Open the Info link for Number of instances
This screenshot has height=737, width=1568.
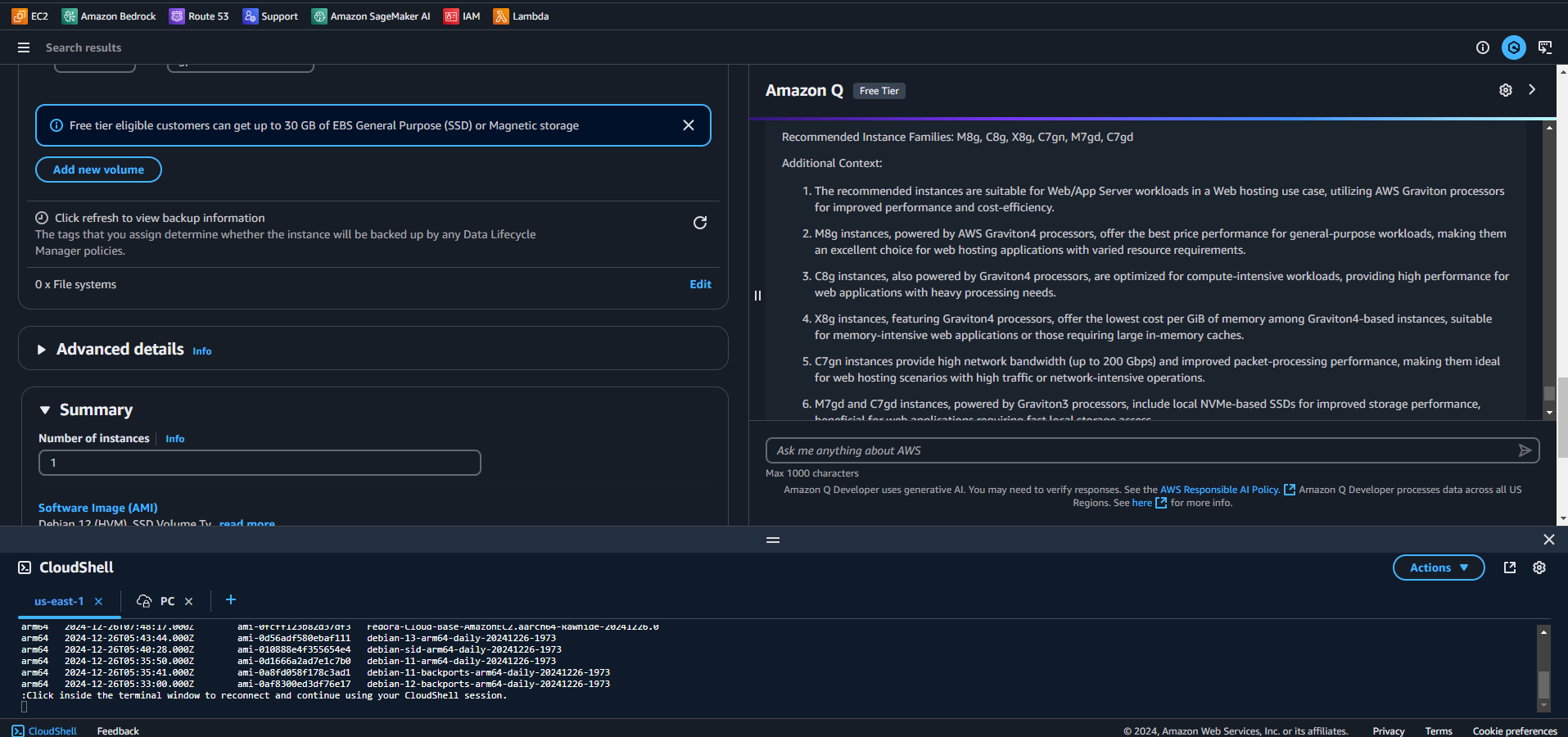click(x=175, y=439)
